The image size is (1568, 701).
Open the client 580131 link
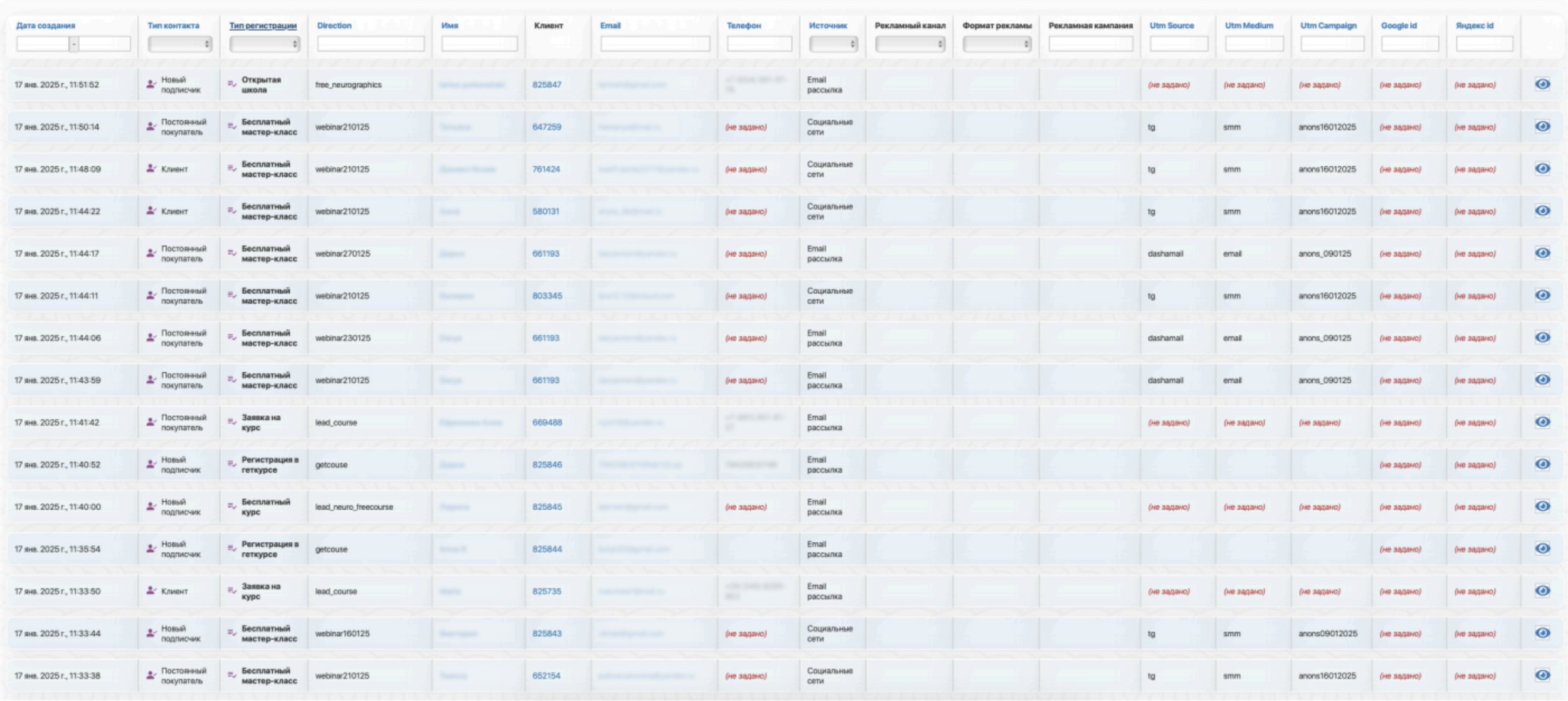(545, 211)
